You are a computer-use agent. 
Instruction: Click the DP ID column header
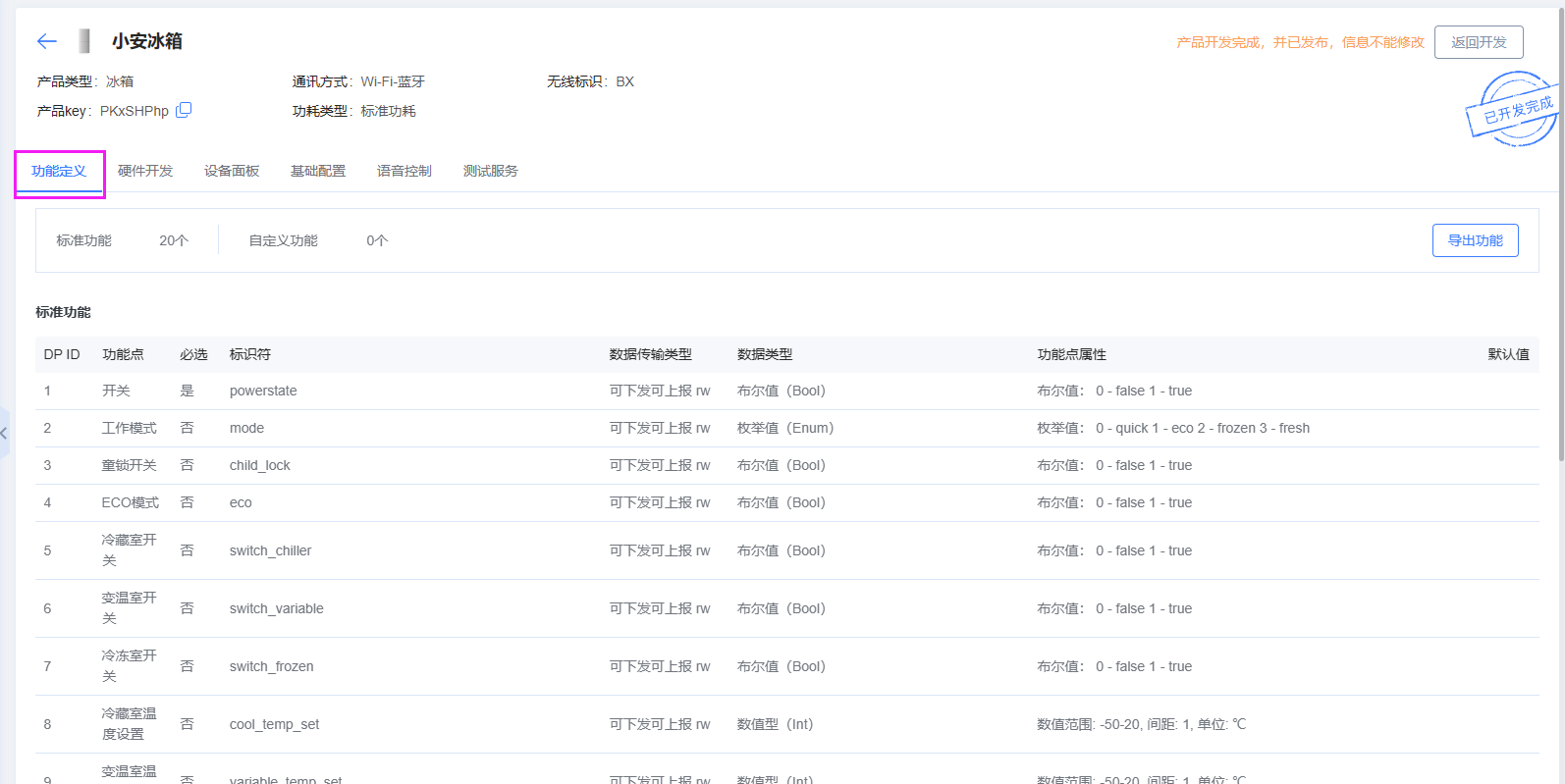coord(62,354)
